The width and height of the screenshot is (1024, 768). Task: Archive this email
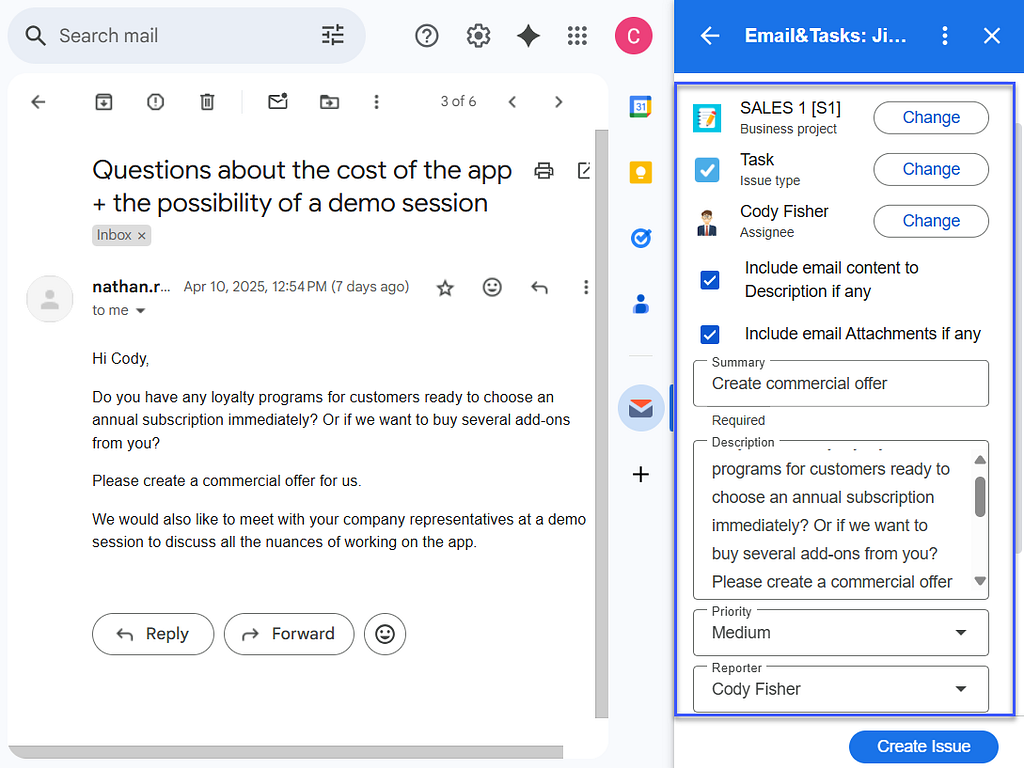[x=104, y=102]
